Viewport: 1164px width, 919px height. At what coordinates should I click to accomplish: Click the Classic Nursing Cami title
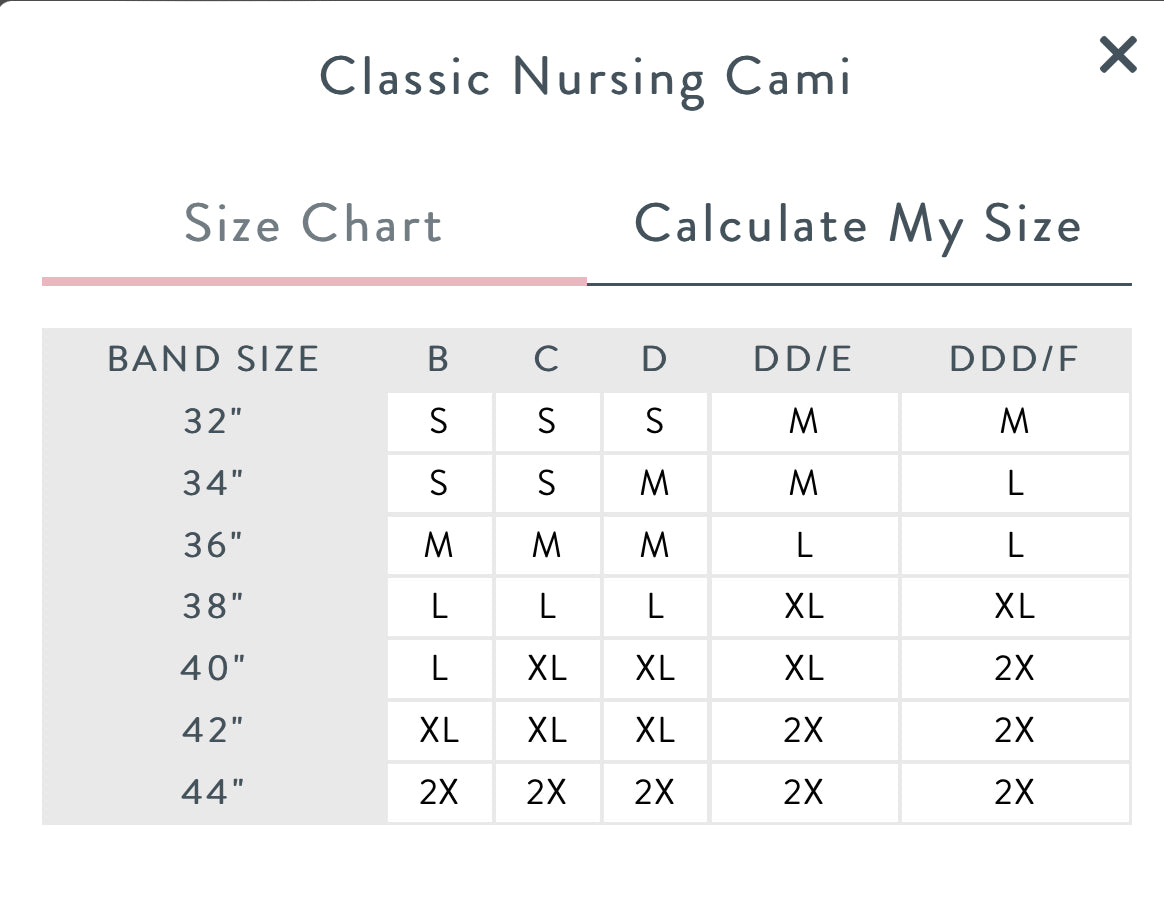coord(585,78)
